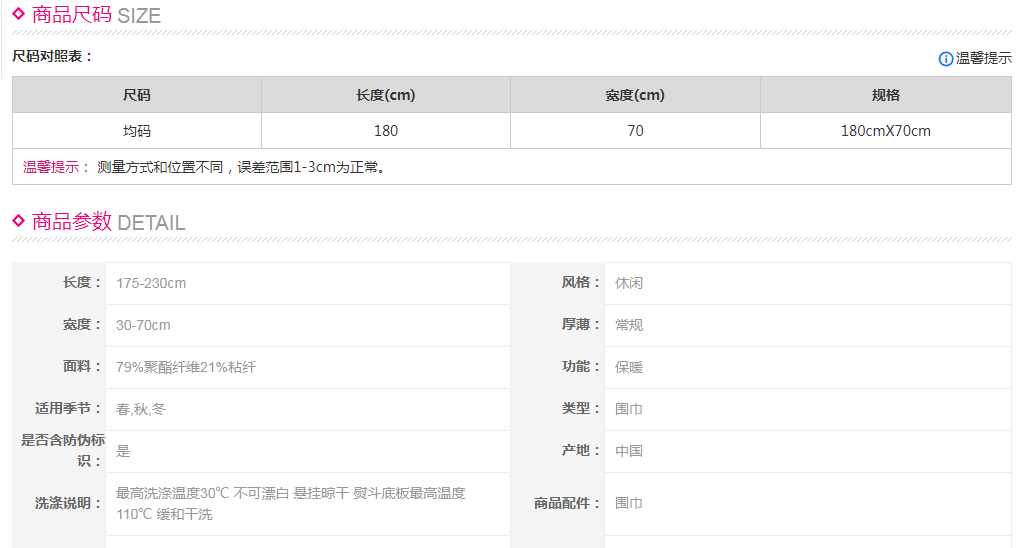Click the 产地 parameter label
Image resolution: width=1023 pixels, height=548 pixels.
pyautogui.click(x=581, y=450)
